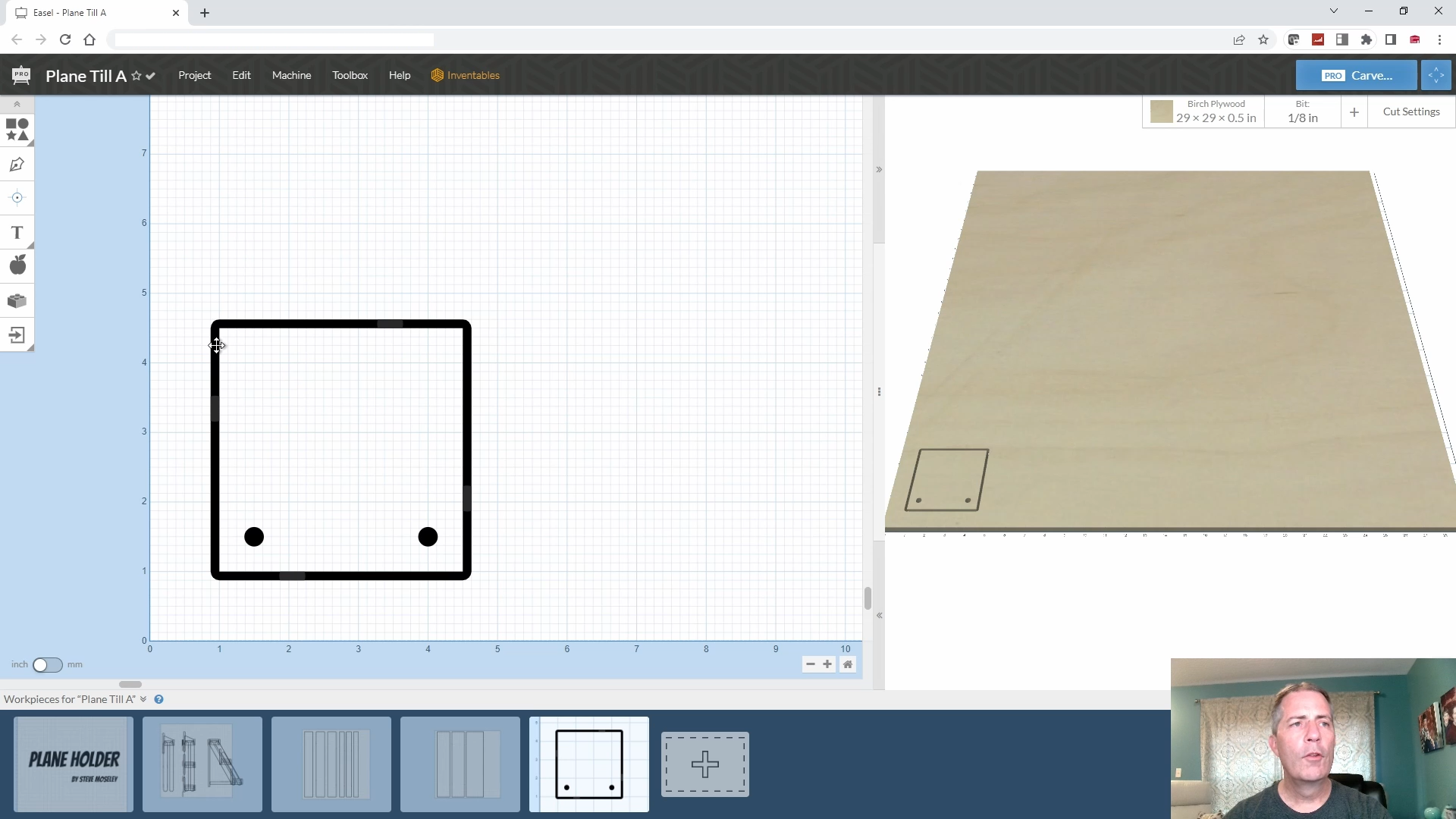Select the Shapes tool in left sidebar
The image size is (1456, 819).
(17, 130)
